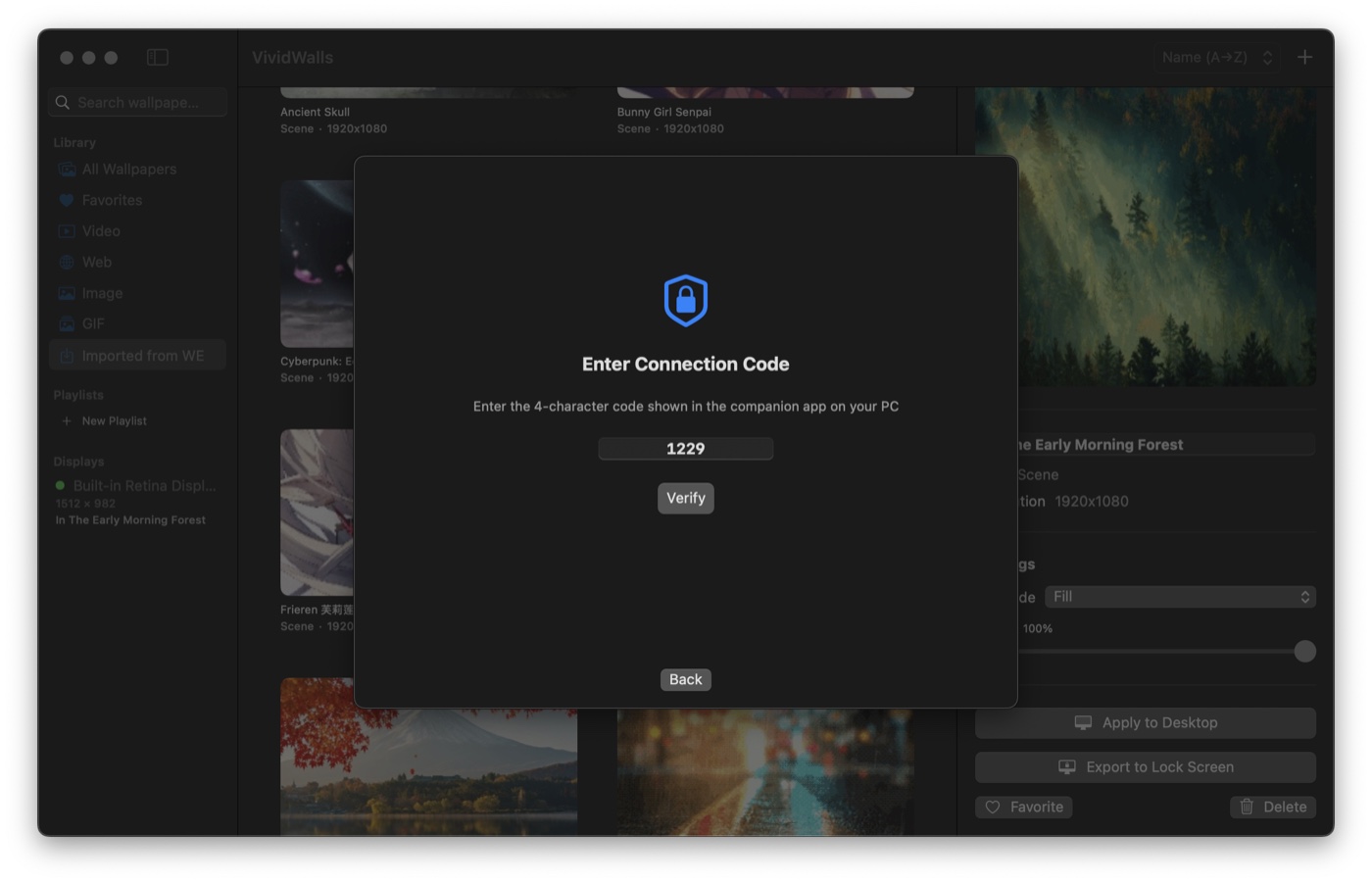Click the trash icon on Delete button

point(1247,807)
